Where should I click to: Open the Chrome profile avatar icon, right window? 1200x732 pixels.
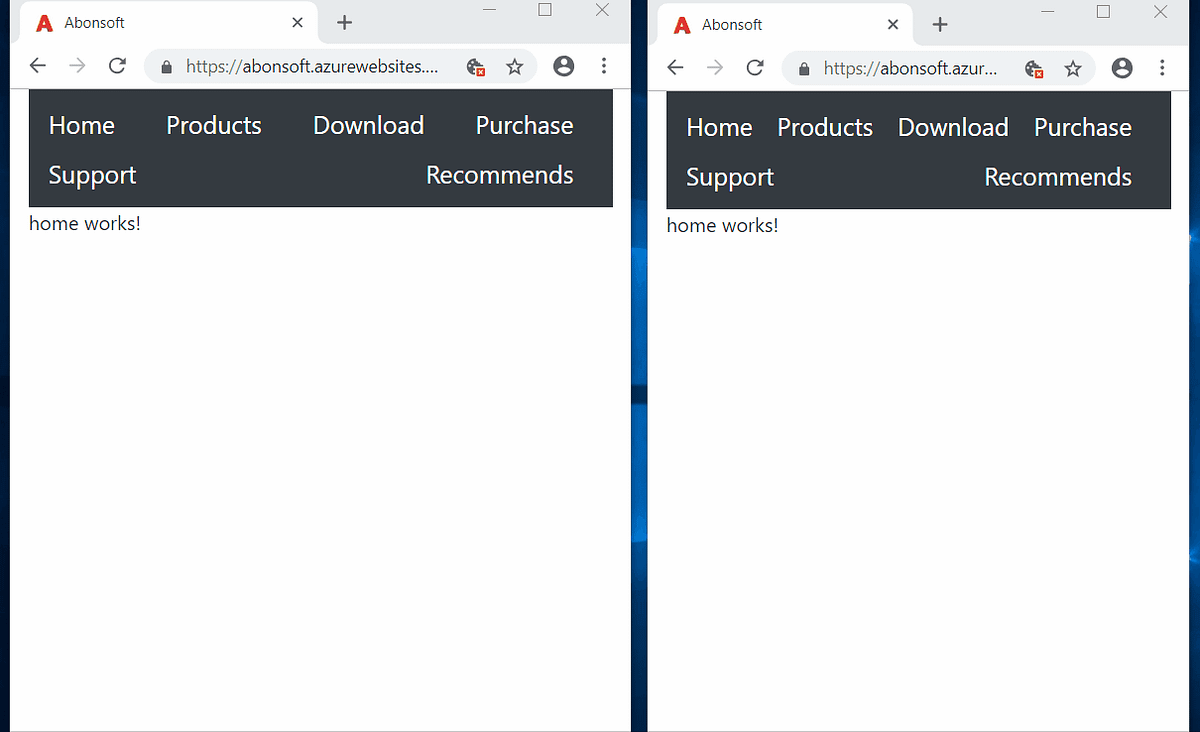(1122, 68)
